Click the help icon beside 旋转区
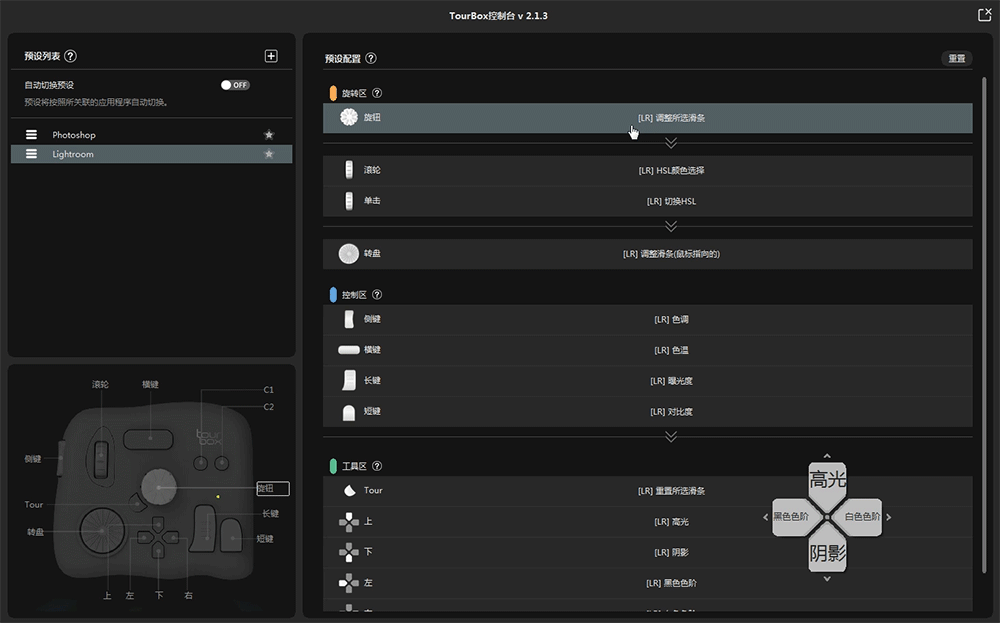Screen dimensions: 1000x623 pos(377,93)
